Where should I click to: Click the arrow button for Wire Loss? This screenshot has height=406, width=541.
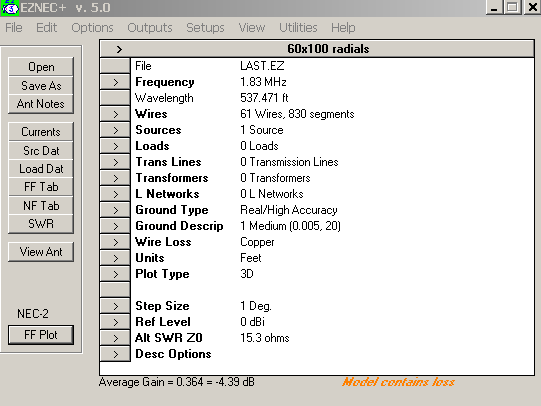click(x=115, y=242)
